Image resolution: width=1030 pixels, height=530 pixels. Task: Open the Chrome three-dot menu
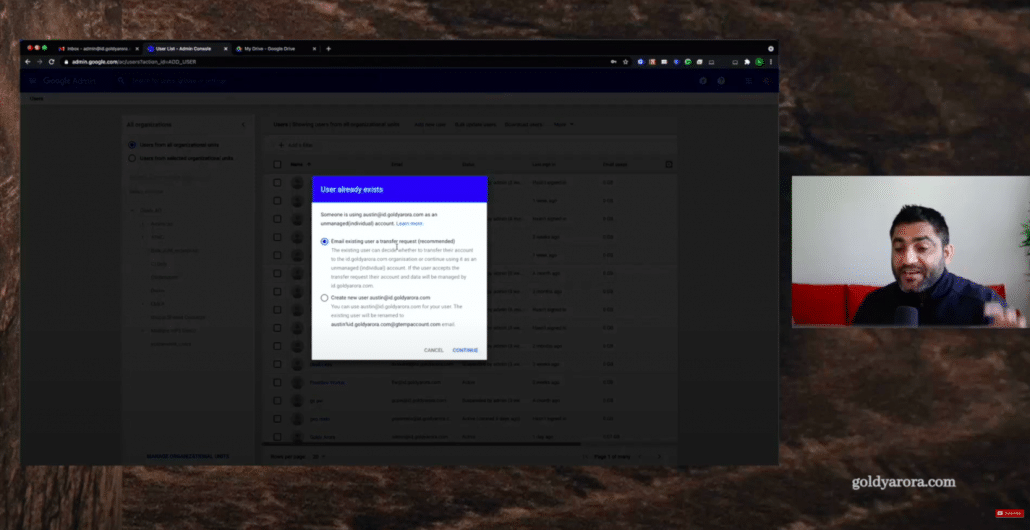[771, 62]
